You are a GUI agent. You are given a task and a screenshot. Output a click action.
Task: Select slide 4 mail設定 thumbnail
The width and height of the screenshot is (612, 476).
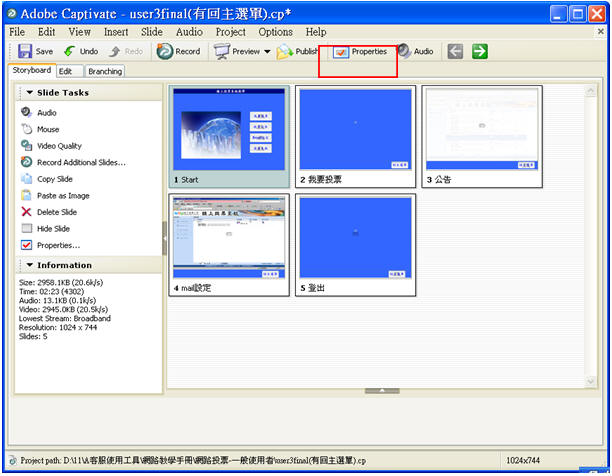[229, 245]
